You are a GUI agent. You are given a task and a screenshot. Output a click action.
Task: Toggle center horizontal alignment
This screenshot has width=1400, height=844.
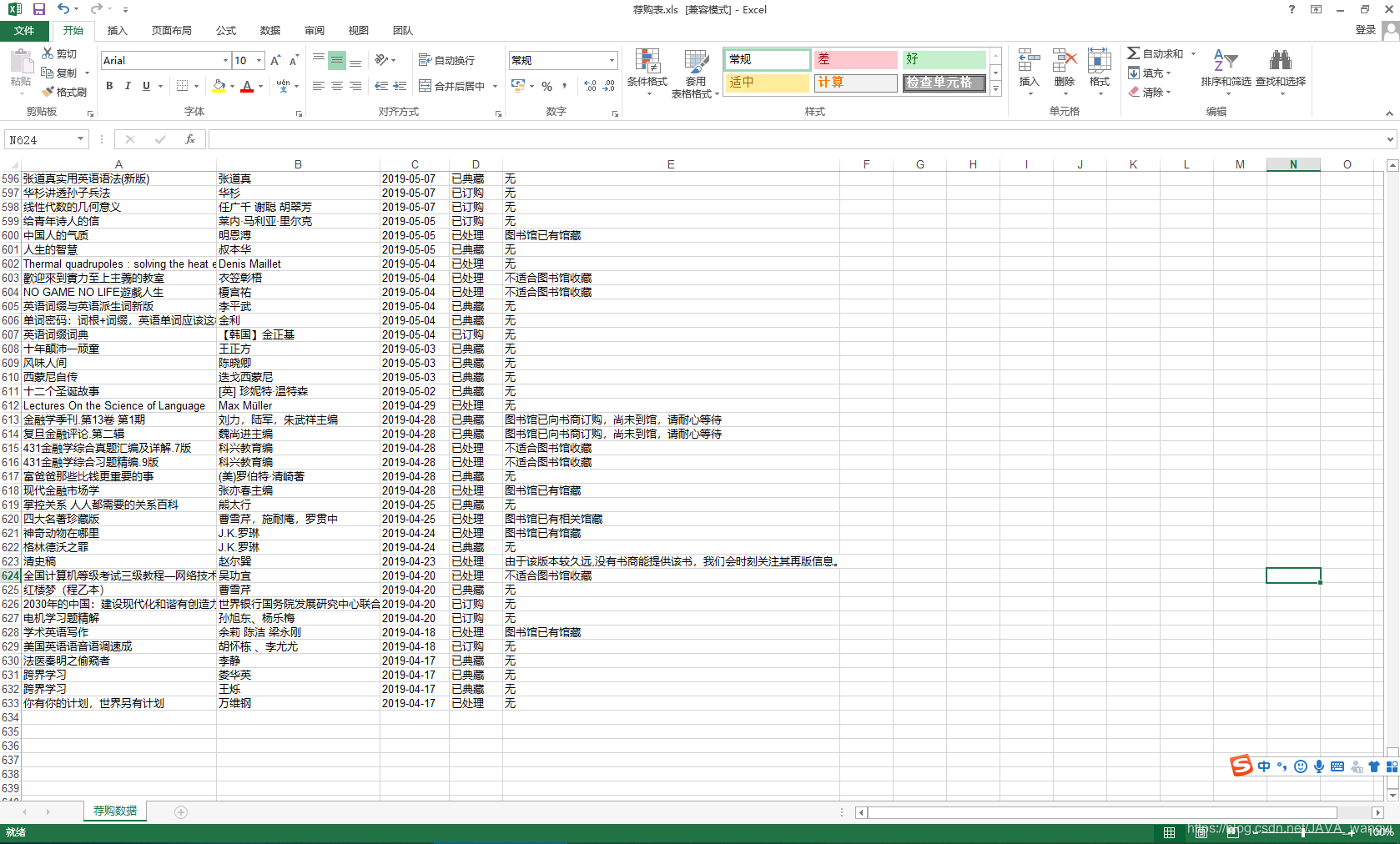click(337, 86)
